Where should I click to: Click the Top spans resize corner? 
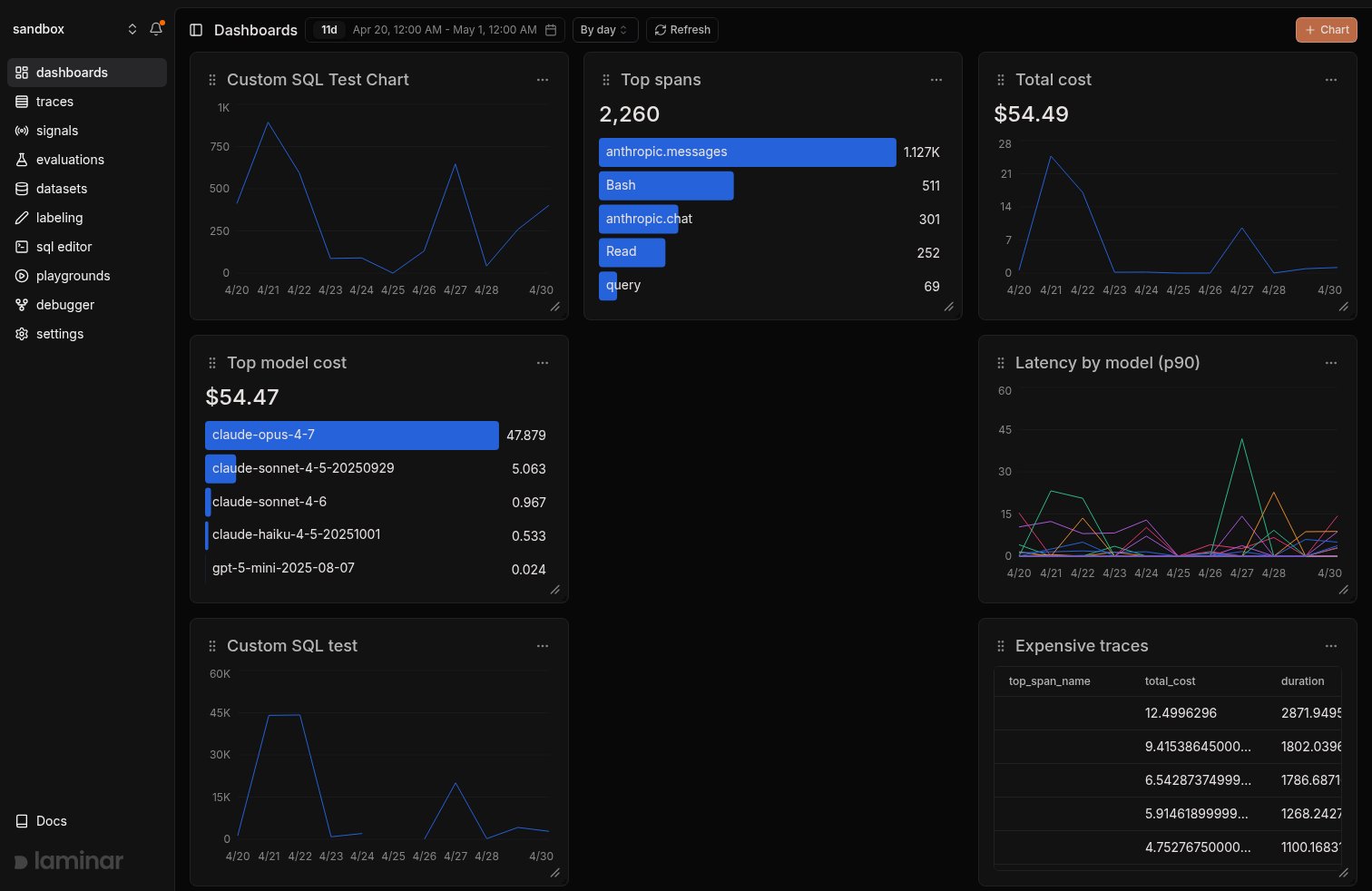click(949, 307)
